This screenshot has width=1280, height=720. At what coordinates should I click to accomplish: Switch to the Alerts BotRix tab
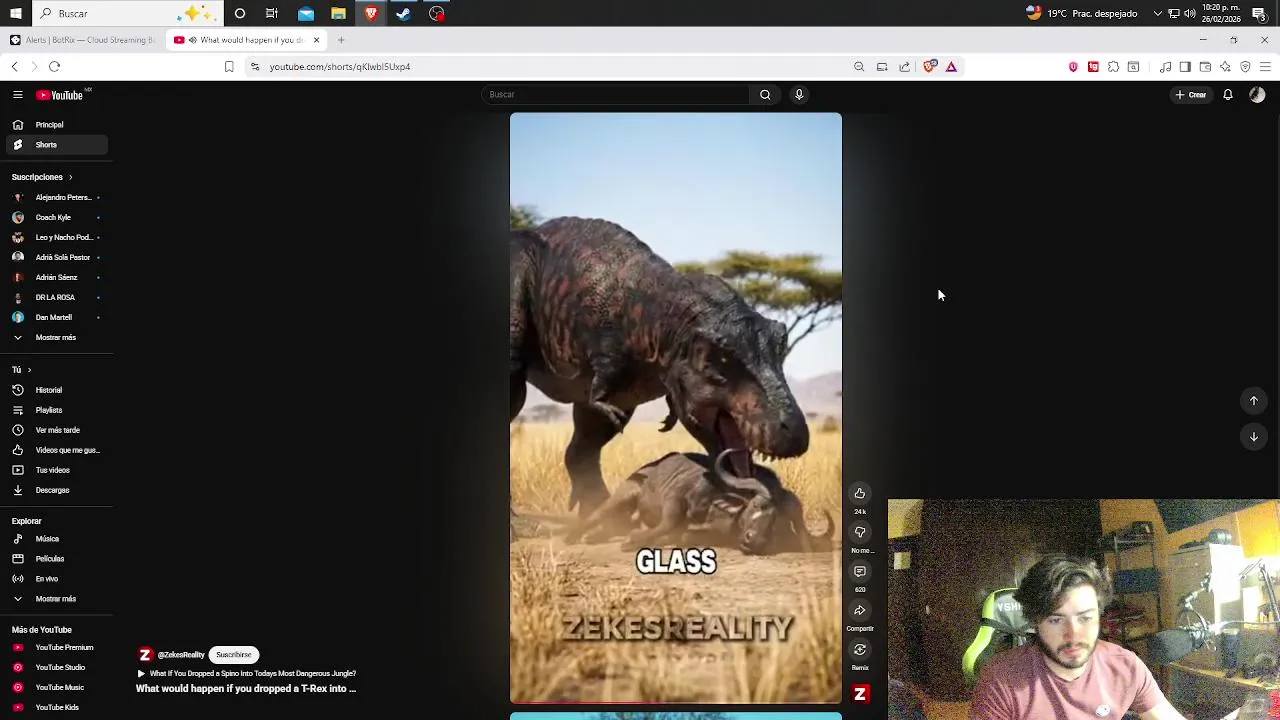(x=82, y=40)
